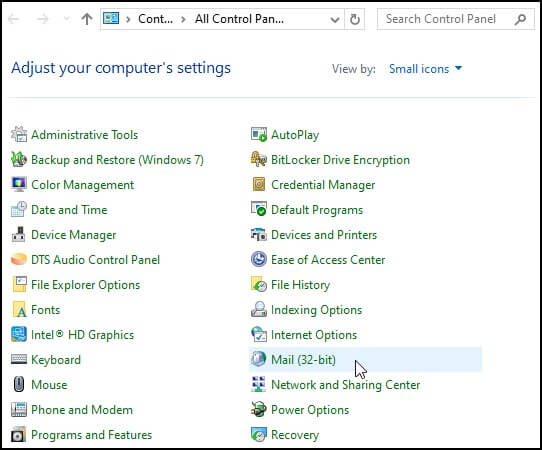The image size is (542, 450).
Task: Open the Credential Manager link text
Action: click(x=323, y=185)
